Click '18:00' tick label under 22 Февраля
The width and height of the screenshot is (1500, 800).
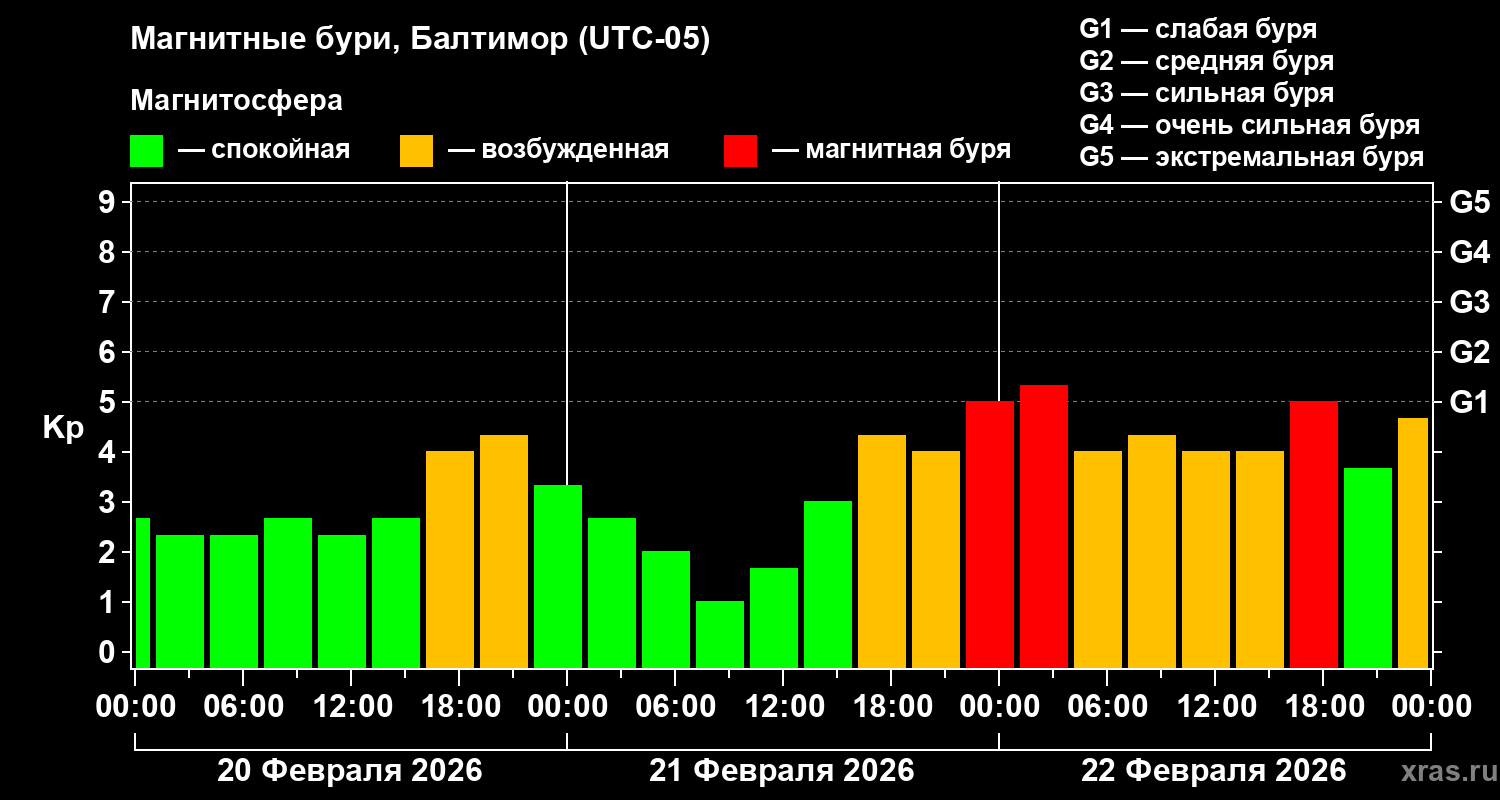(x=1323, y=706)
